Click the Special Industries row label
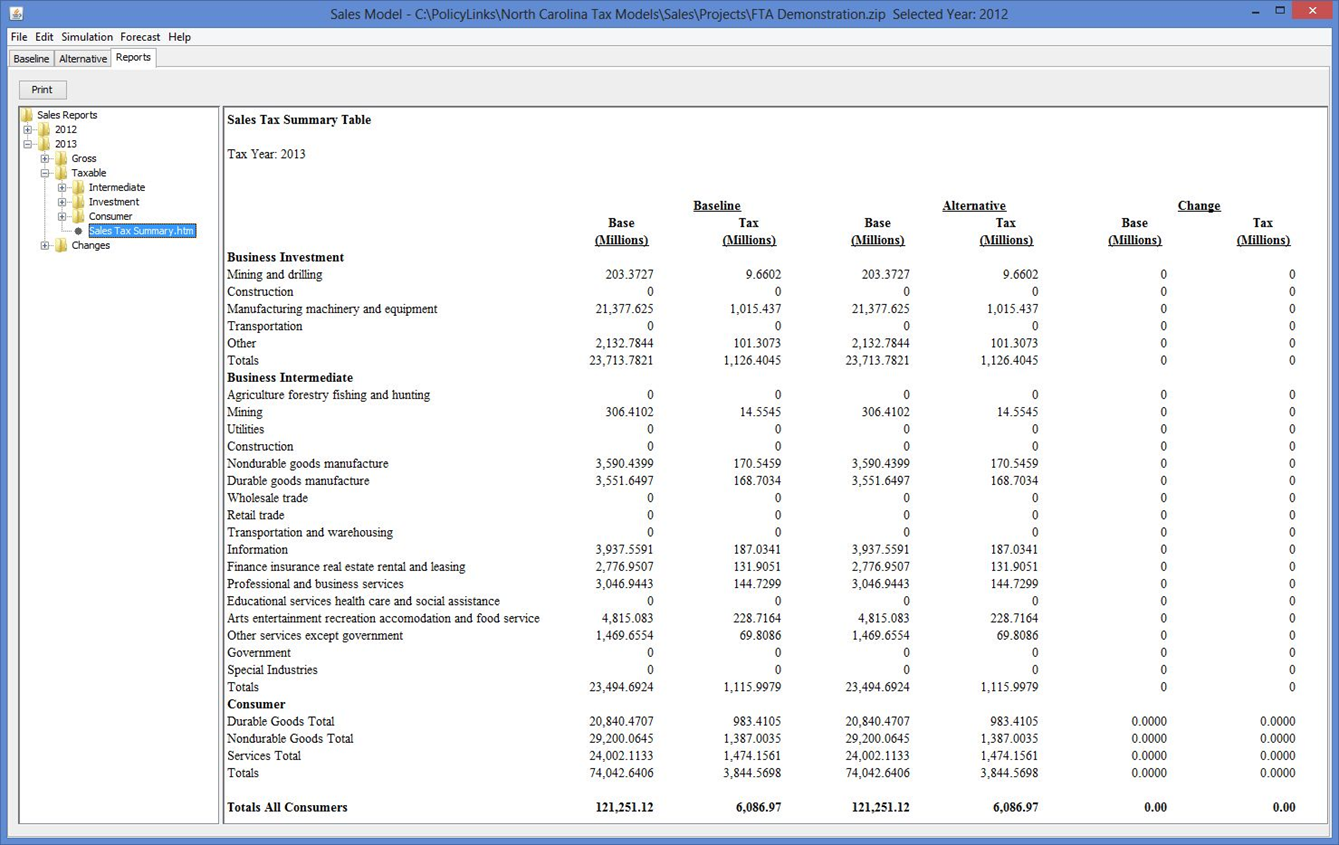This screenshot has height=845, width=1339. 272,670
